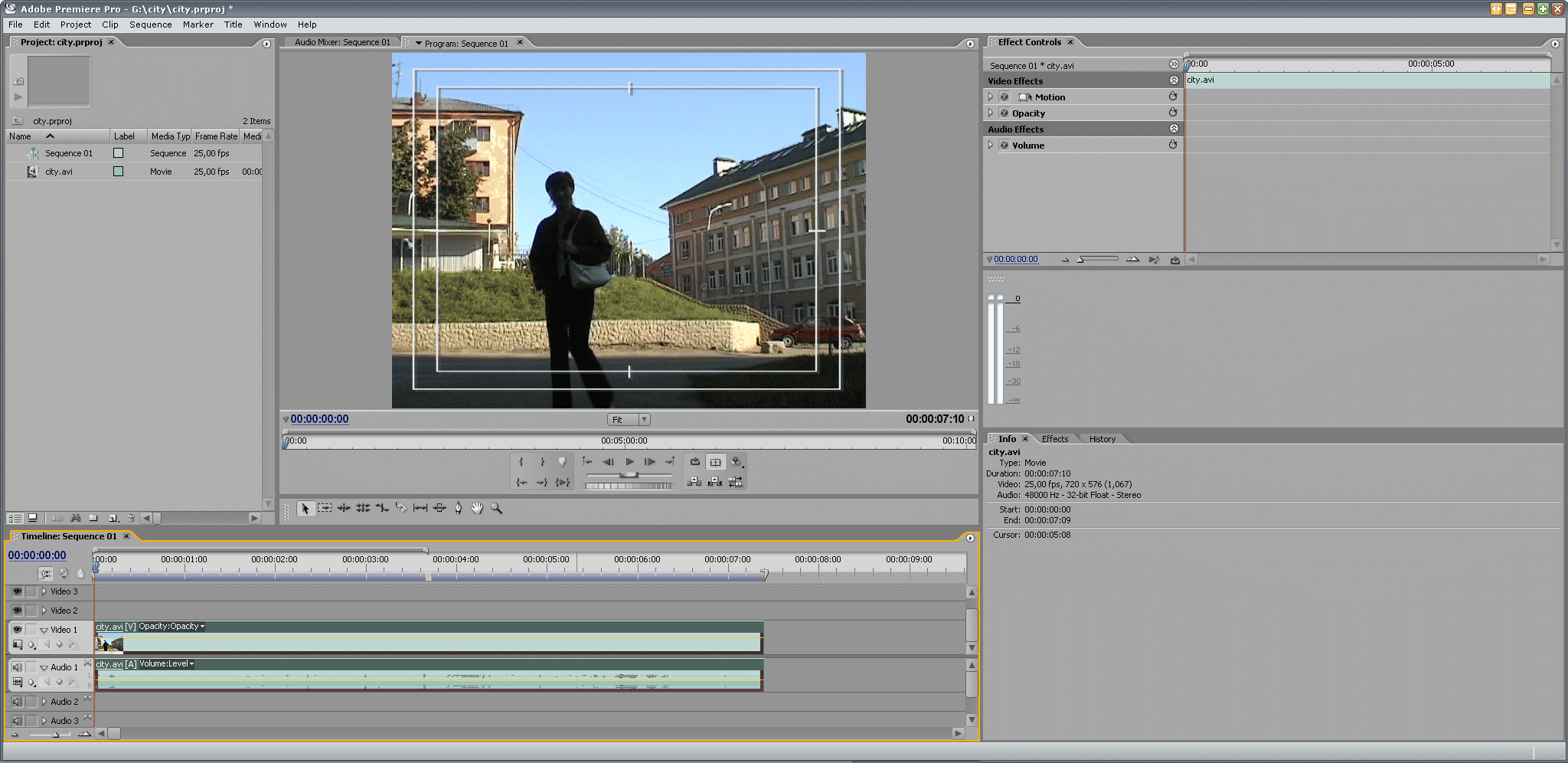Screen dimensions: 1568x763
Task: Hide the Video 1 track with eye icon
Action: (x=17, y=629)
